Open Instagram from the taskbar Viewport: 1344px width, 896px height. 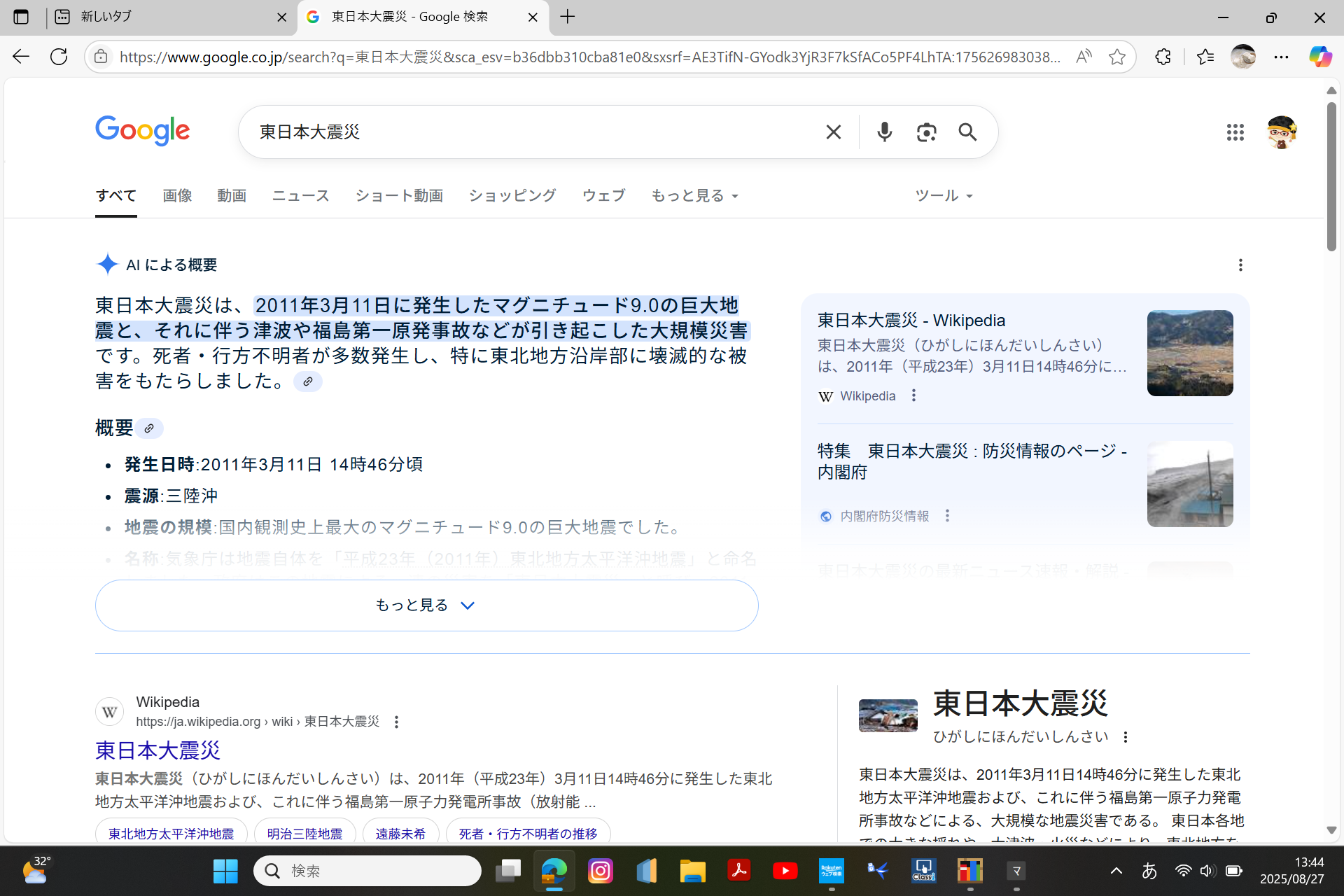(x=600, y=871)
